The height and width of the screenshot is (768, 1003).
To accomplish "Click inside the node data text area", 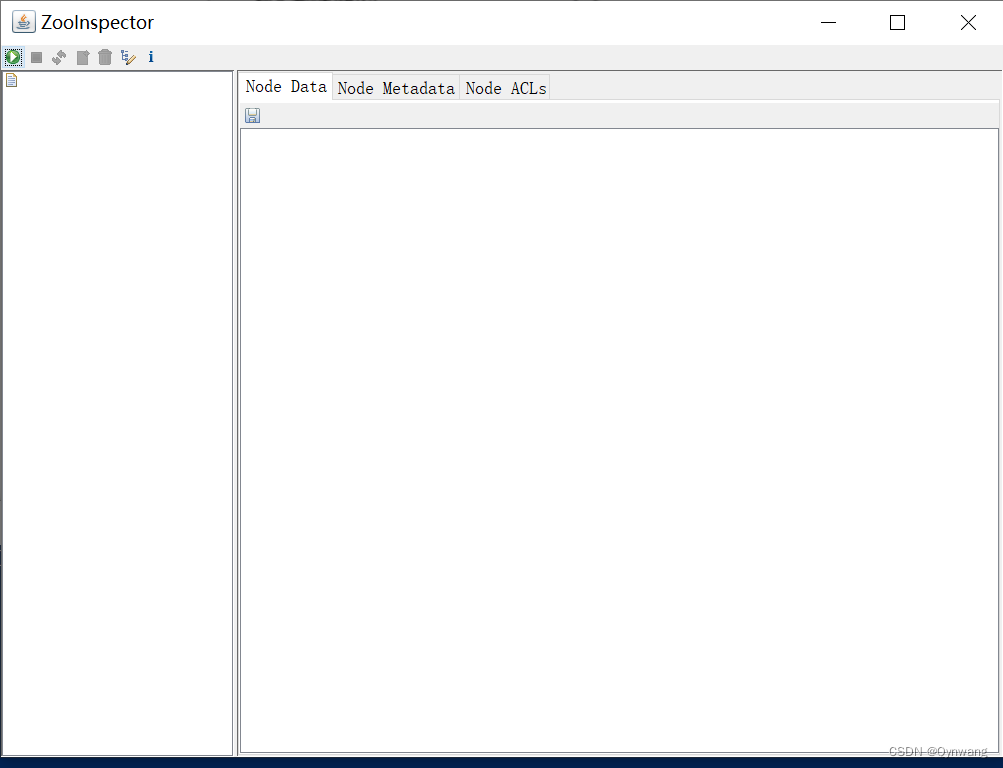I will click(619, 441).
